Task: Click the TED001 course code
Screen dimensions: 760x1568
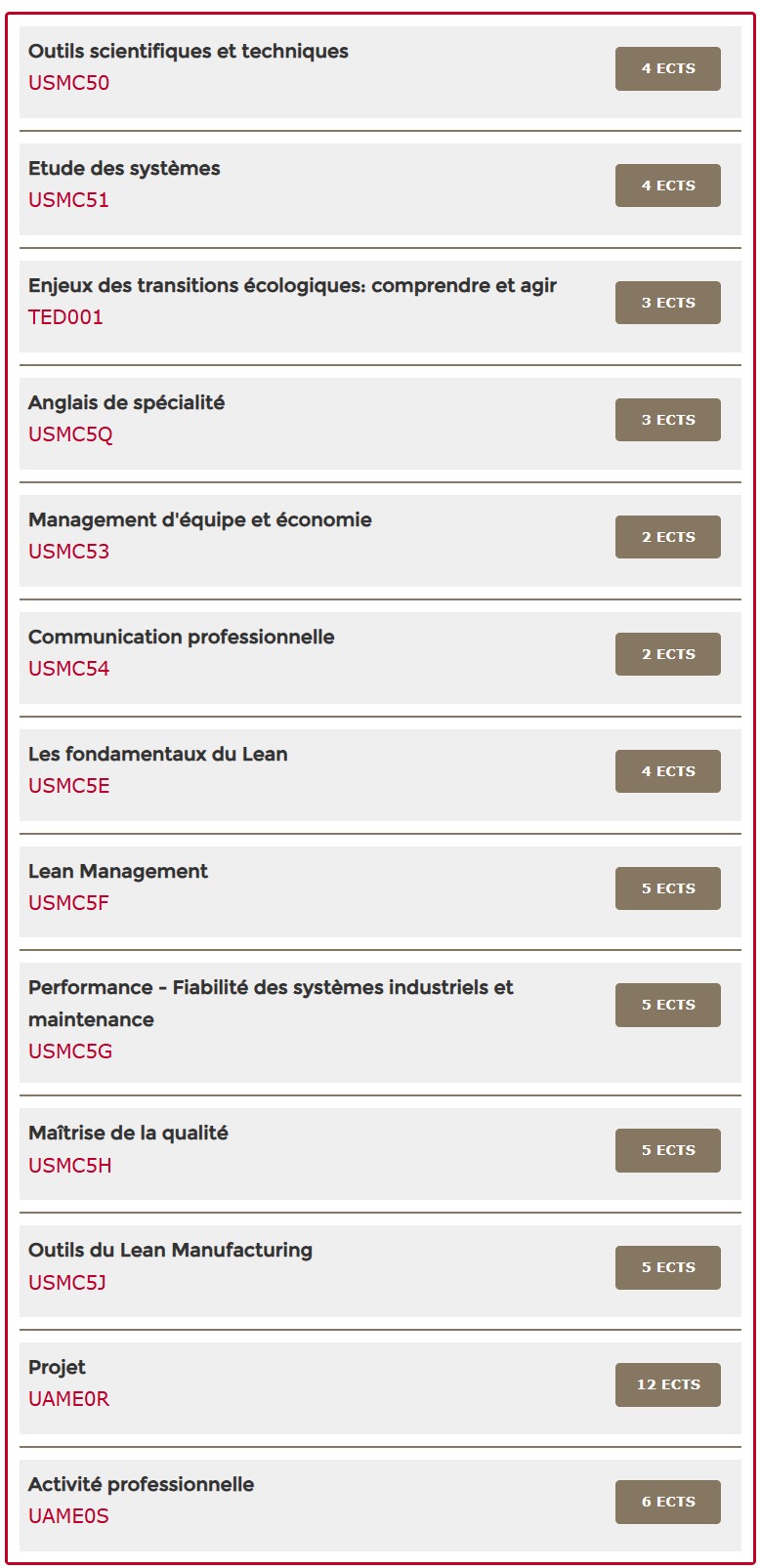Action: click(65, 317)
